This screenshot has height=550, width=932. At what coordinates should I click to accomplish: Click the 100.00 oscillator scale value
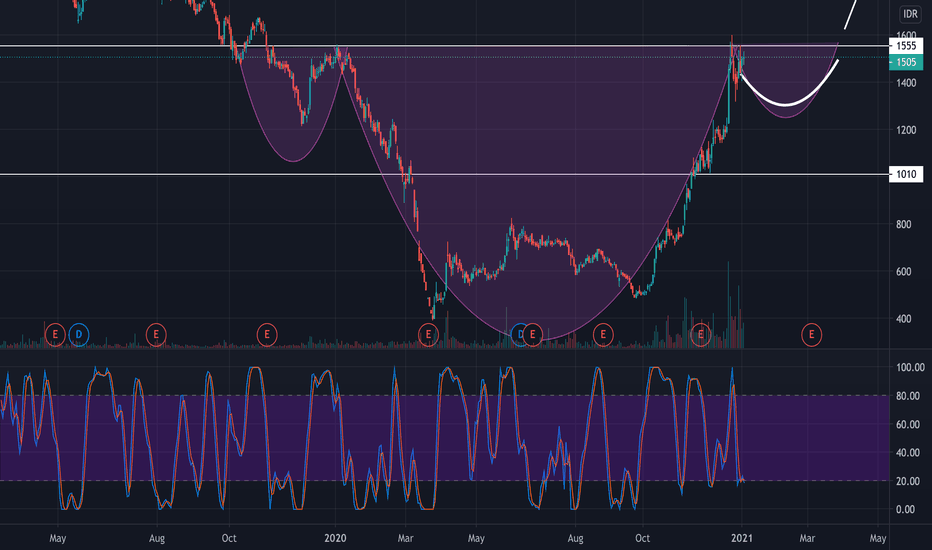coord(910,367)
